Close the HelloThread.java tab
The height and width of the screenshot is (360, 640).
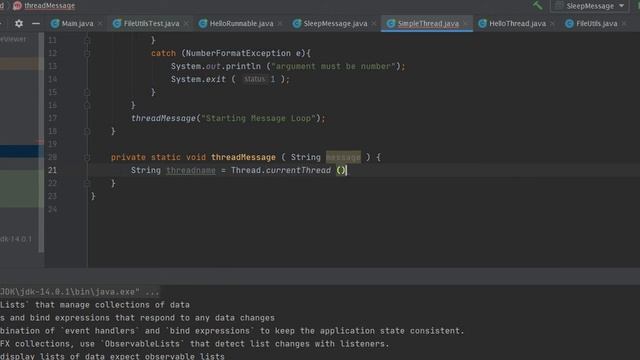point(552,24)
